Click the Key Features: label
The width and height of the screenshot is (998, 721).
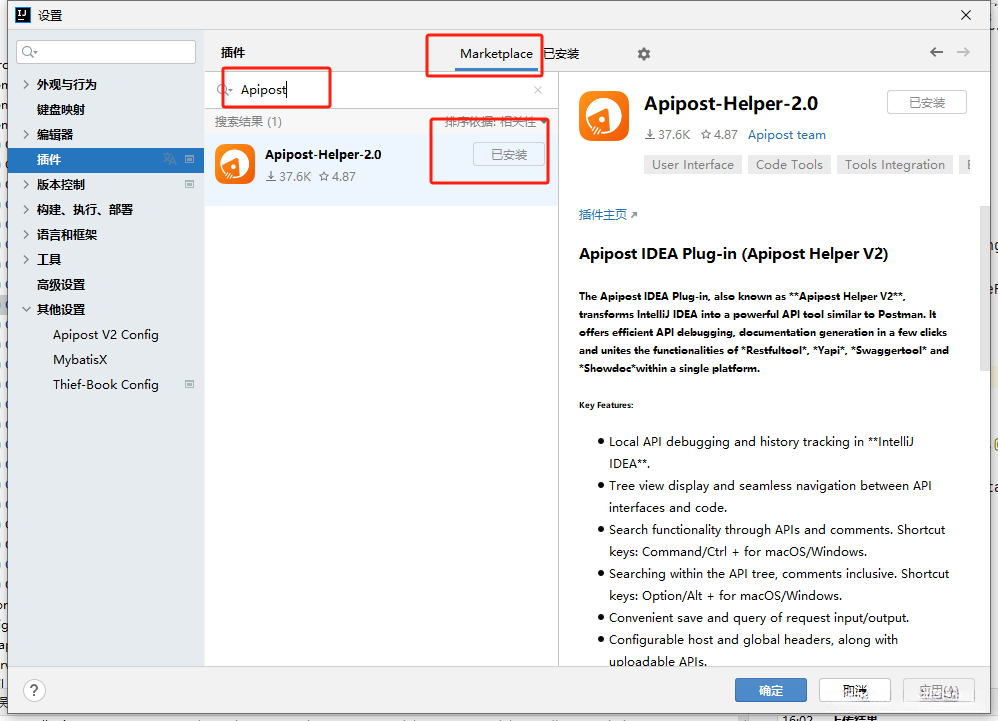pyautogui.click(x=606, y=405)
